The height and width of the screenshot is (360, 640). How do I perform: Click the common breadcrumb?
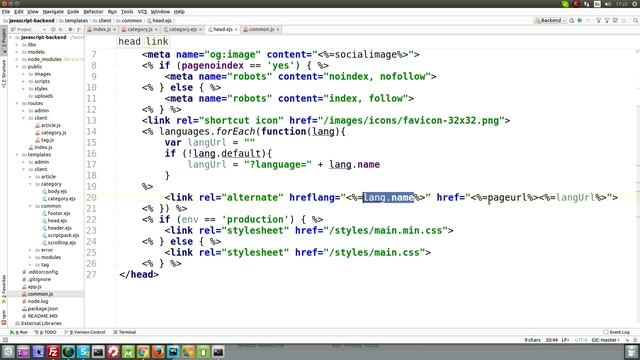coord(129,20)
